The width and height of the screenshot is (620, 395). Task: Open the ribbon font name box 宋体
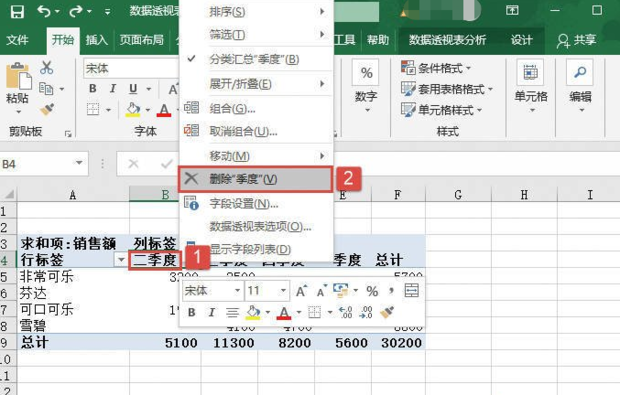[130, 68]
